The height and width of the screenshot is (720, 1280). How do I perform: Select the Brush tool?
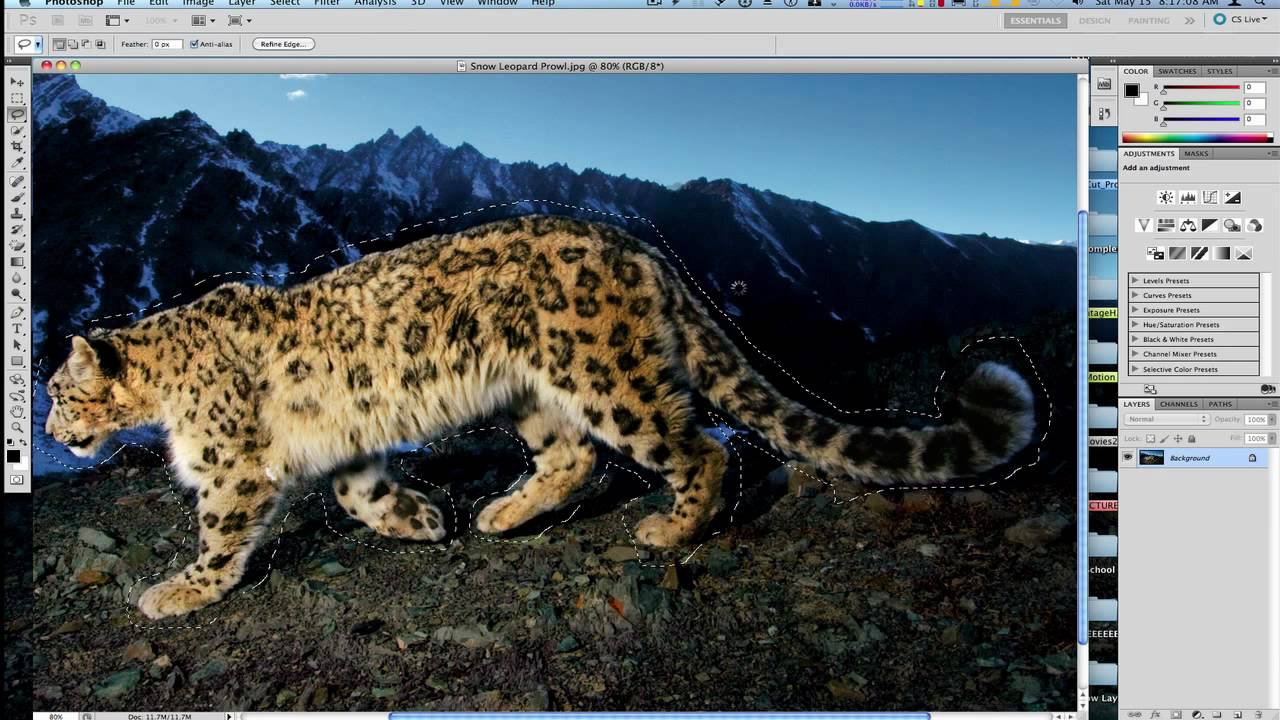(17, 198)
